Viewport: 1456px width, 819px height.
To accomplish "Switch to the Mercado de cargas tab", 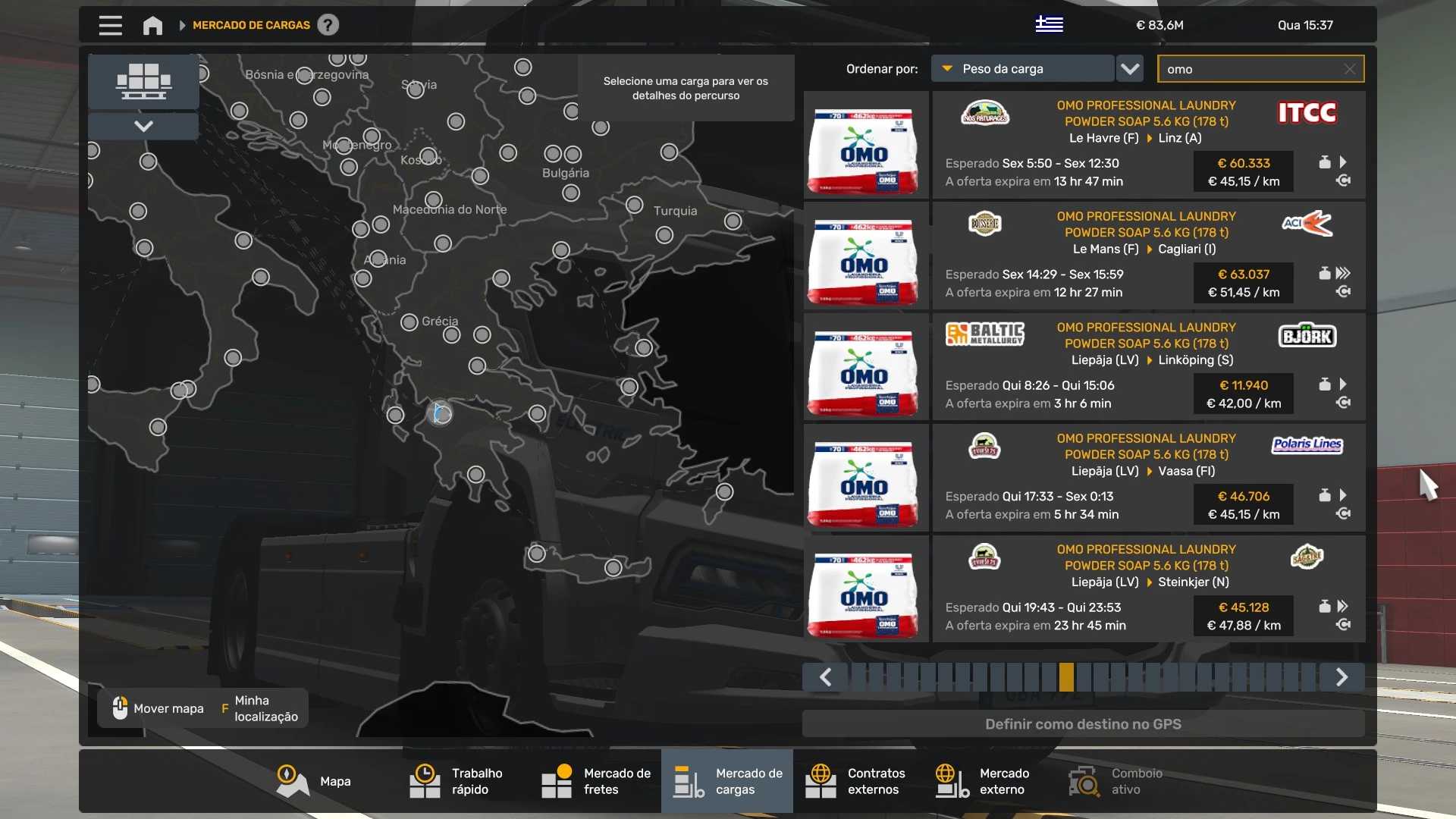I will pos(727,781).
